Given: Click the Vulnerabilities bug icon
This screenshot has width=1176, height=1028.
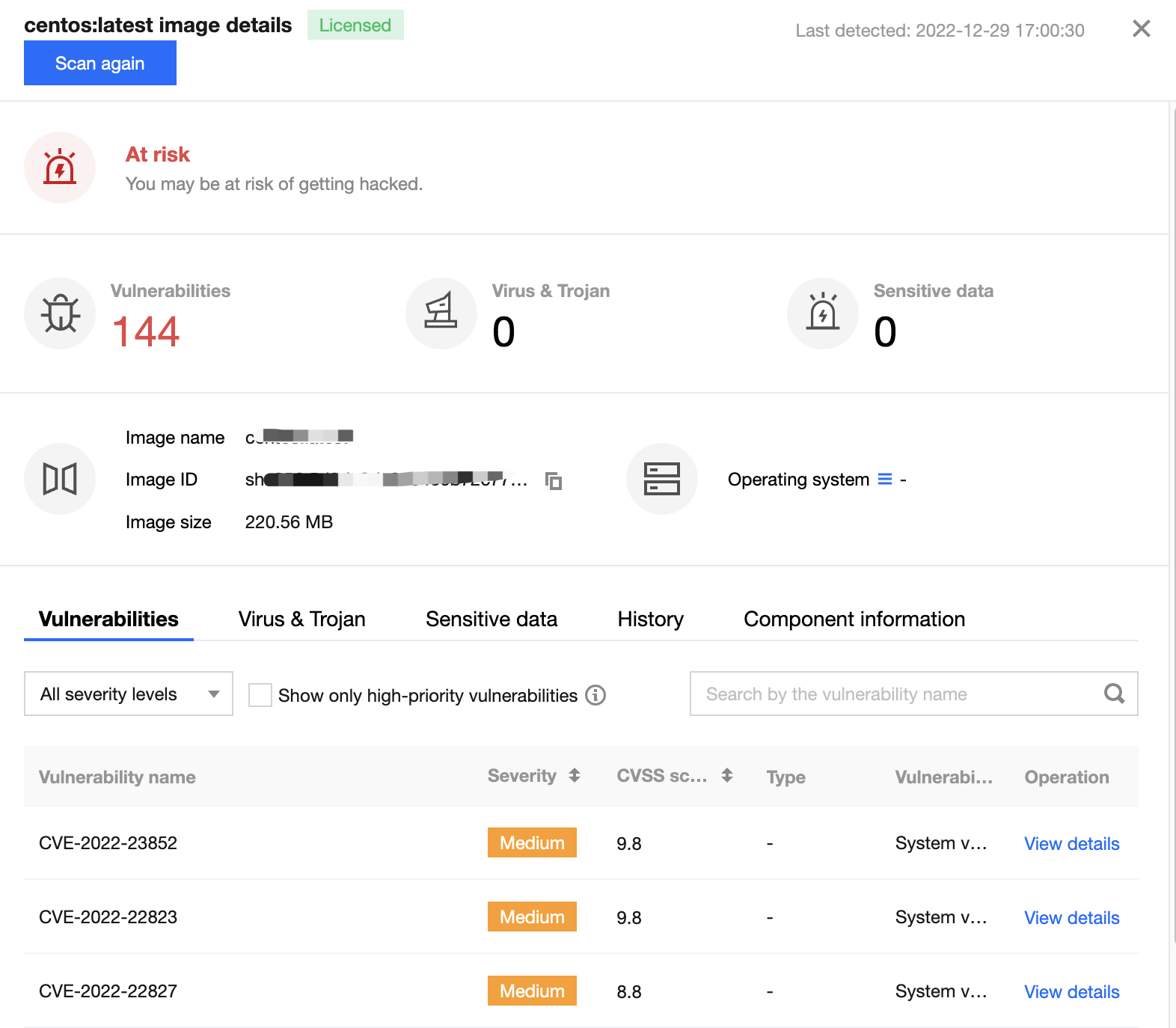Looking at the screenshot, I should click(x=60, y=313).
